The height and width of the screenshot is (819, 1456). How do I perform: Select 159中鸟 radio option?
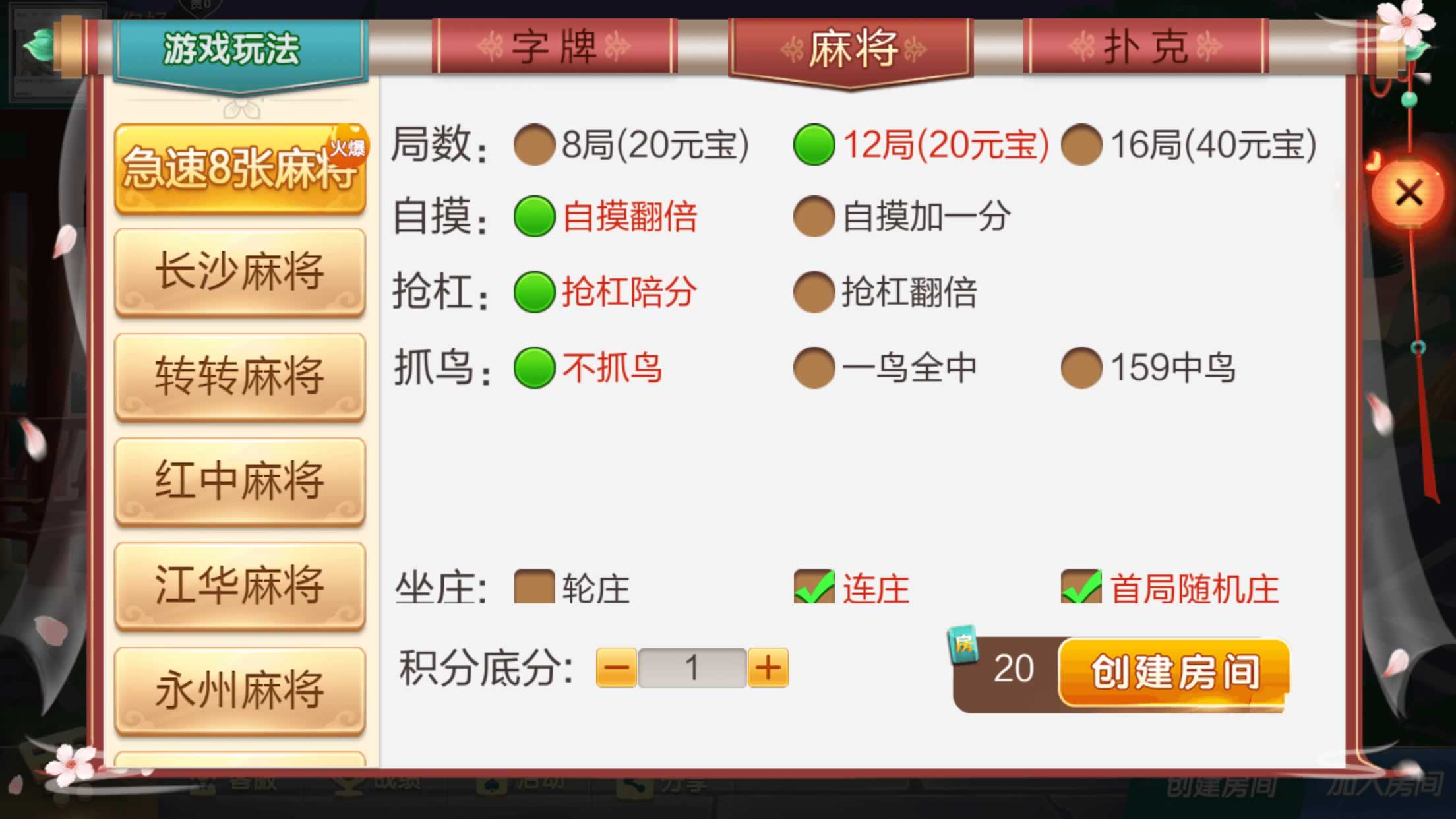click(x=1081, y=367)
